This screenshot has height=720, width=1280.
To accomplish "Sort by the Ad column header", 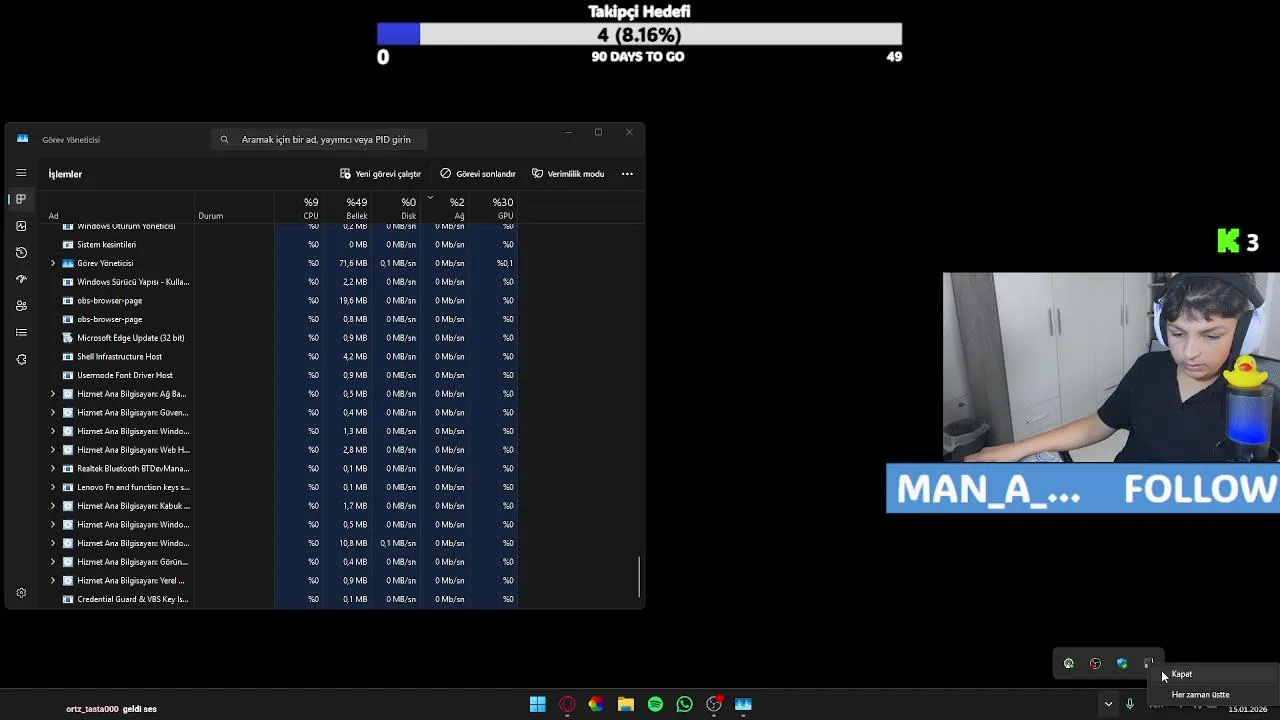I will pos(54,216).
